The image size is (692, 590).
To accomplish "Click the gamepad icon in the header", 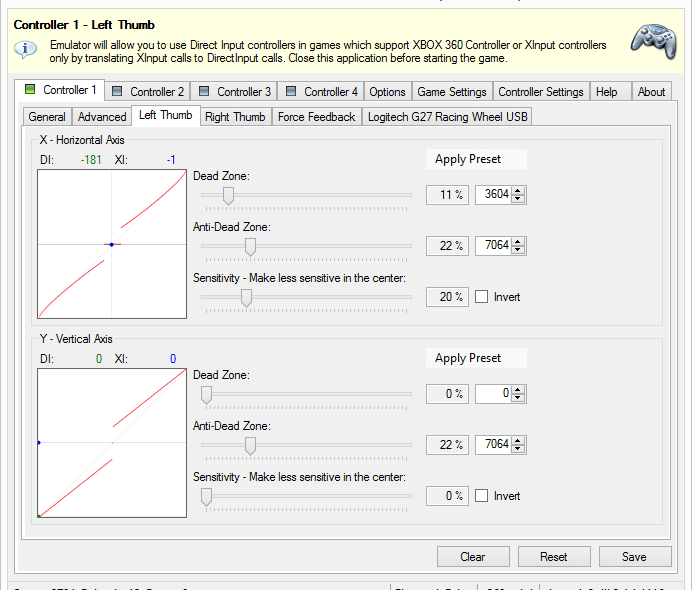I will click(654, 41).
